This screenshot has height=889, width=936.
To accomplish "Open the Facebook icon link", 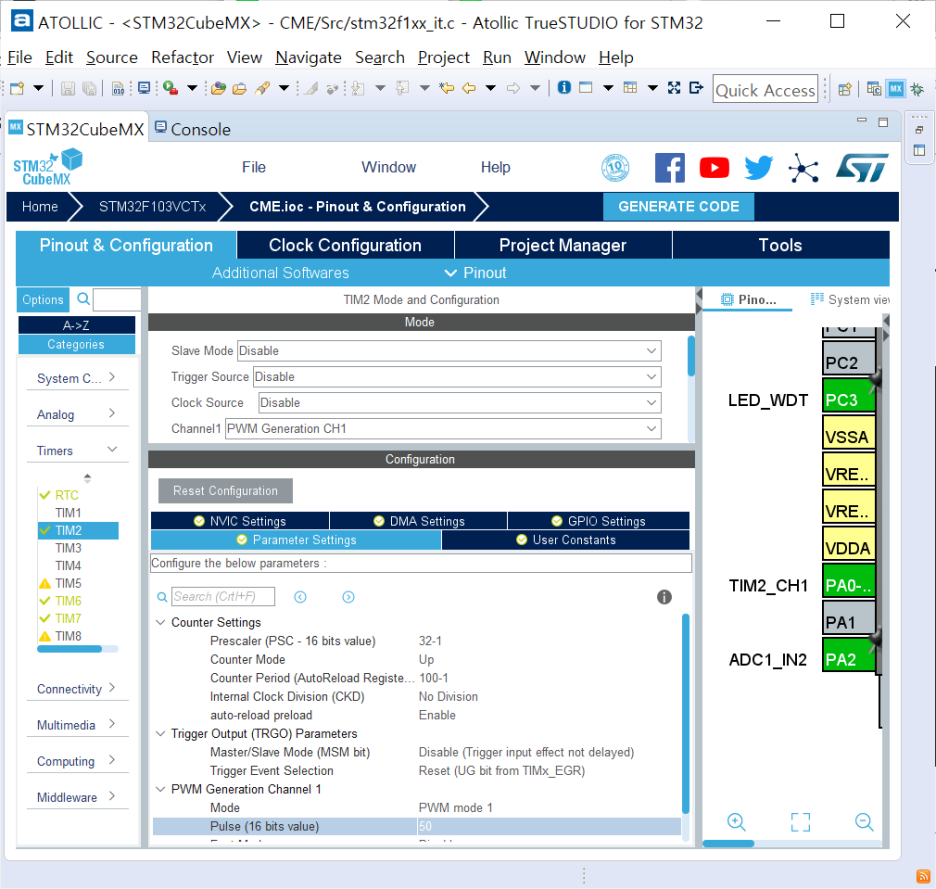I will pos(670,168).
